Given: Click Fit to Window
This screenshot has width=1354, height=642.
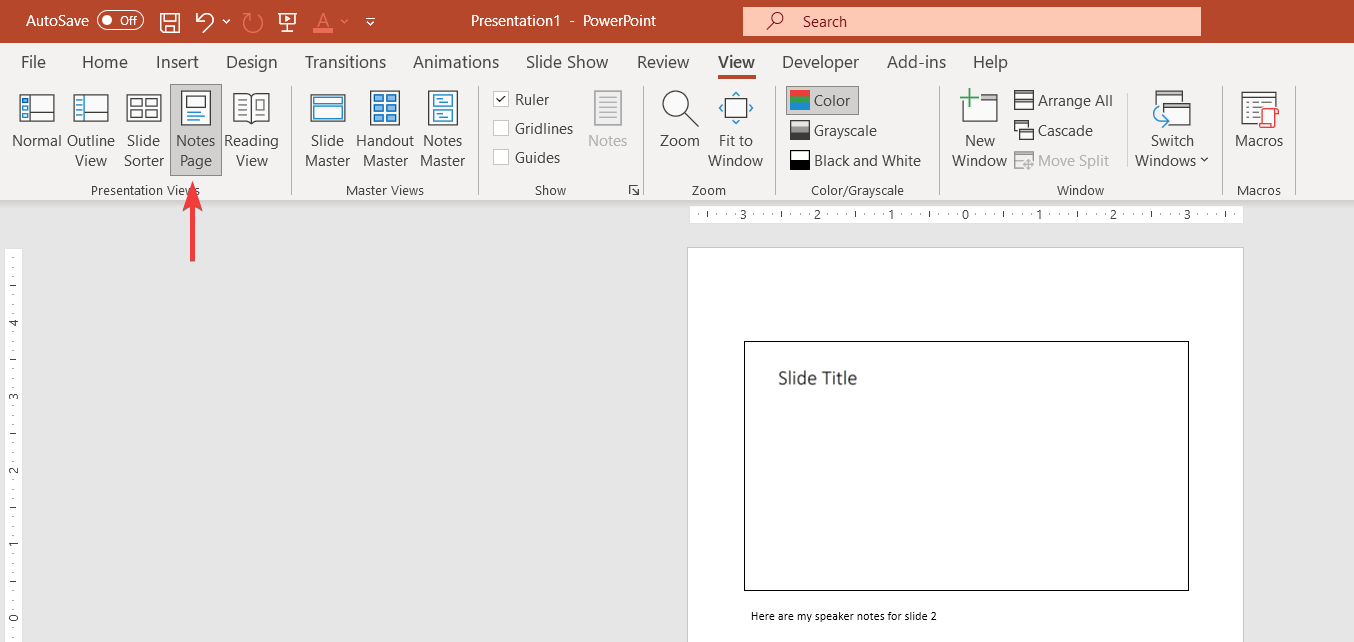Looking at the screenshot, I should (x=735, y=127).
